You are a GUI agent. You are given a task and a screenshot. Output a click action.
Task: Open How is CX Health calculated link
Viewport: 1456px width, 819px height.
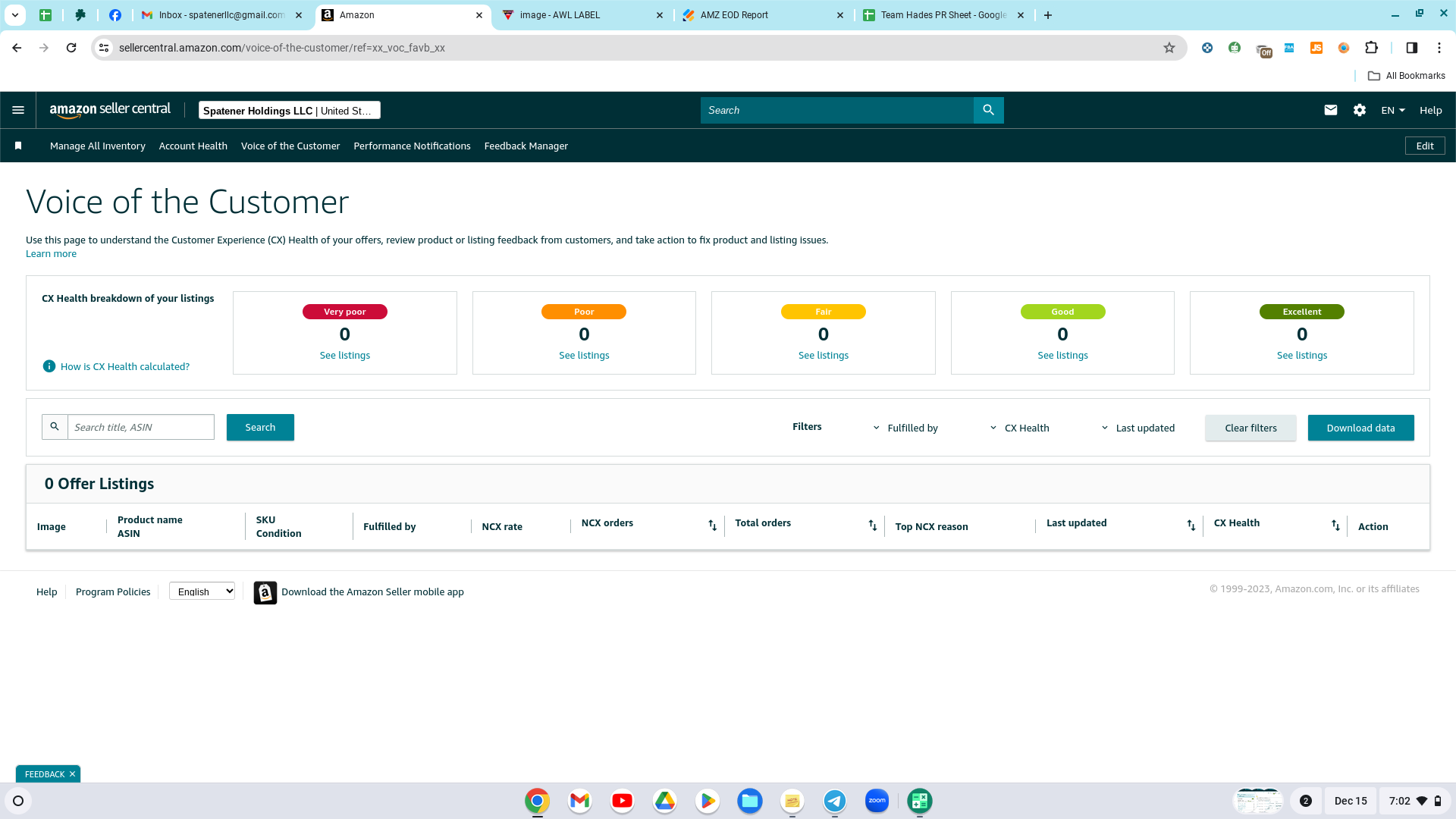click(x=125, y=366)
